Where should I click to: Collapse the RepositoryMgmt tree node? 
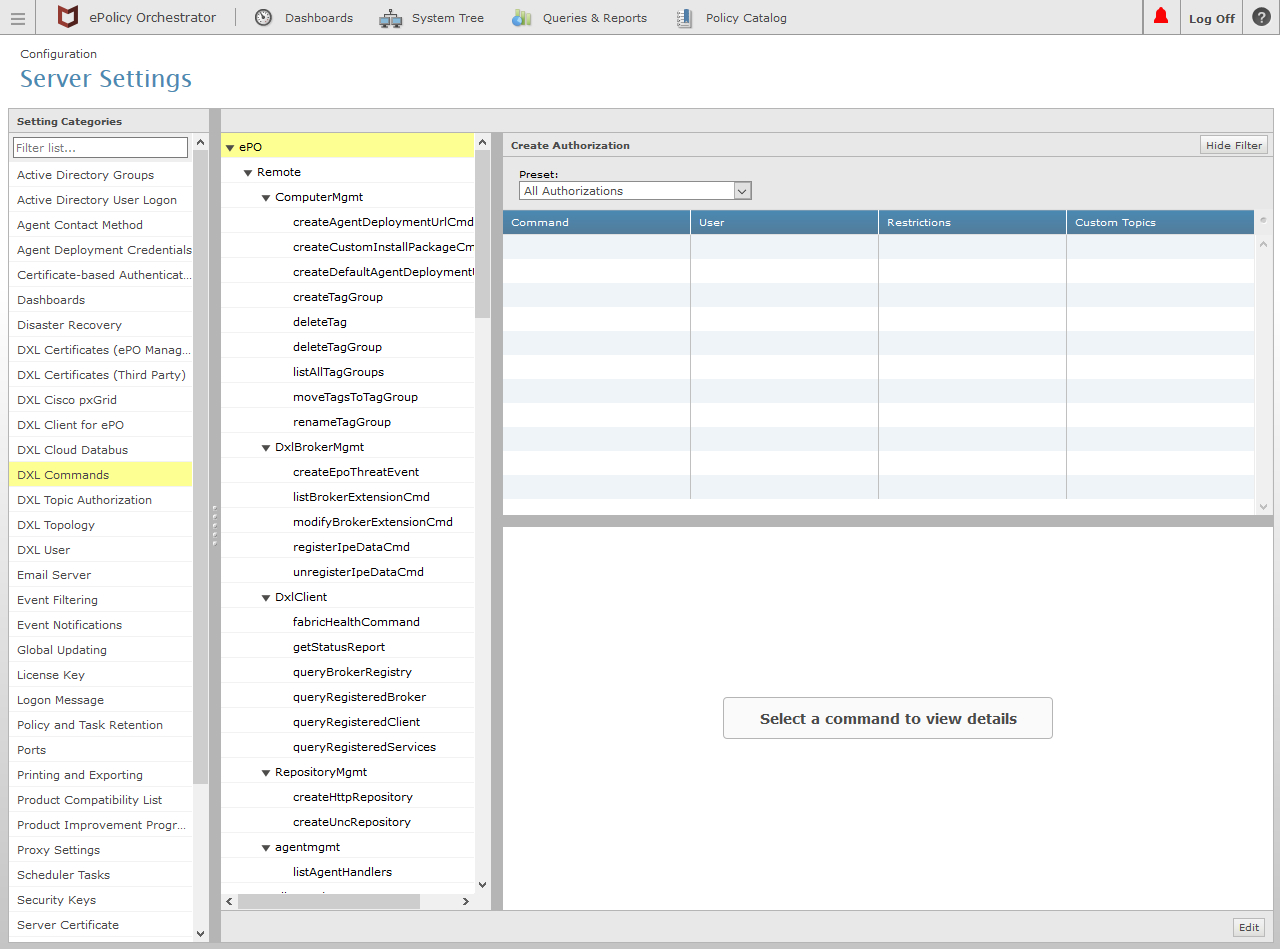tap(266, 773)
